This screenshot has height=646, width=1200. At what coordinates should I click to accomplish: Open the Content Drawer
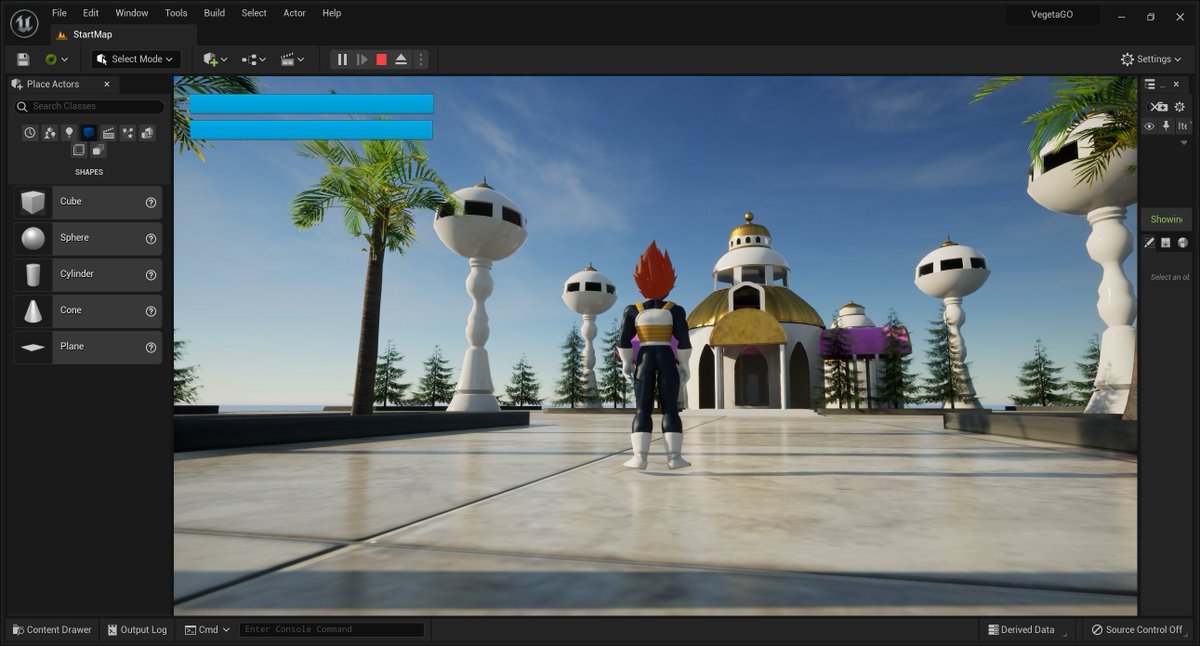pos(52,630)
